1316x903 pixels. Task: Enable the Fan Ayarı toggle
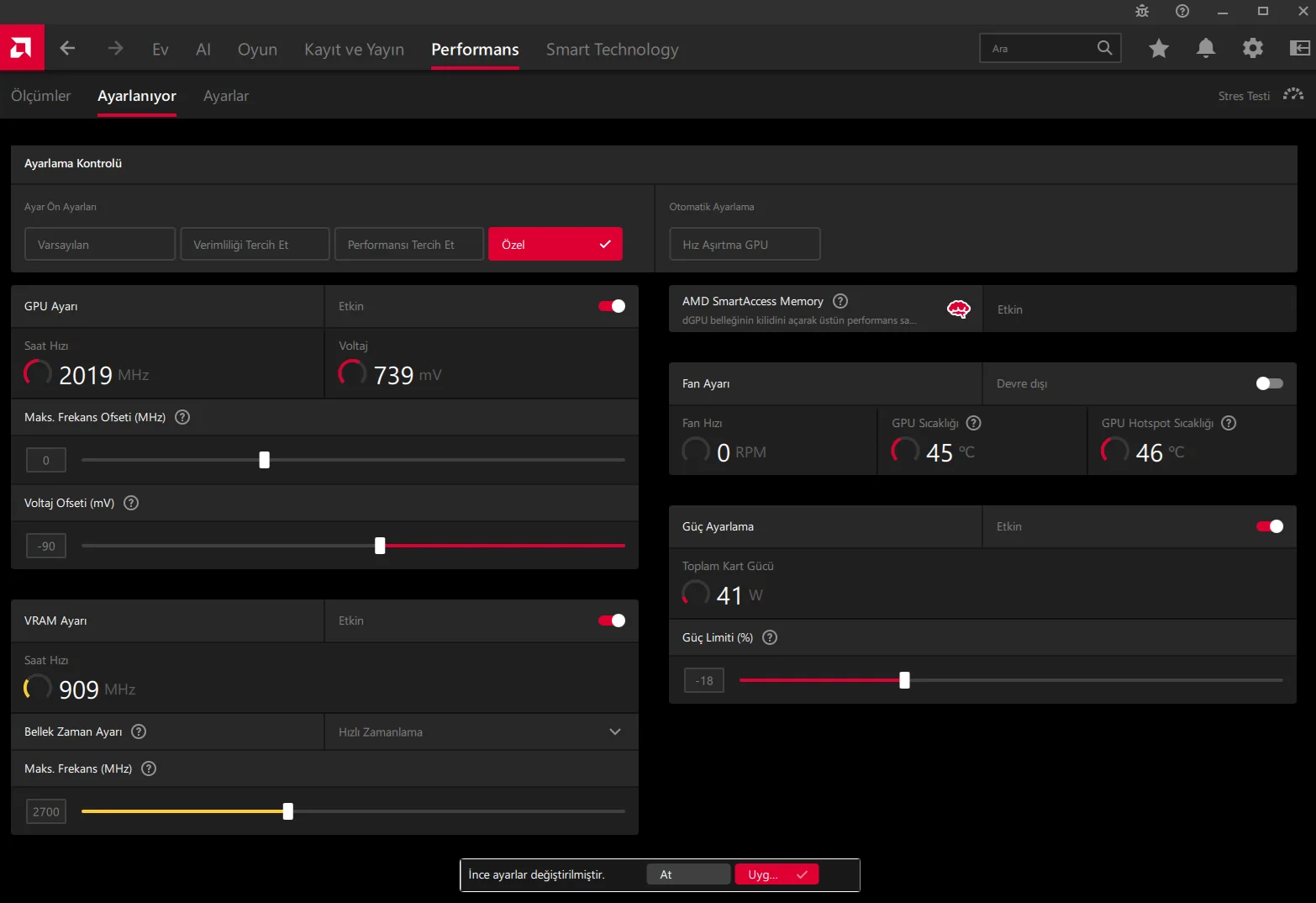click(x=1269, y=383)
